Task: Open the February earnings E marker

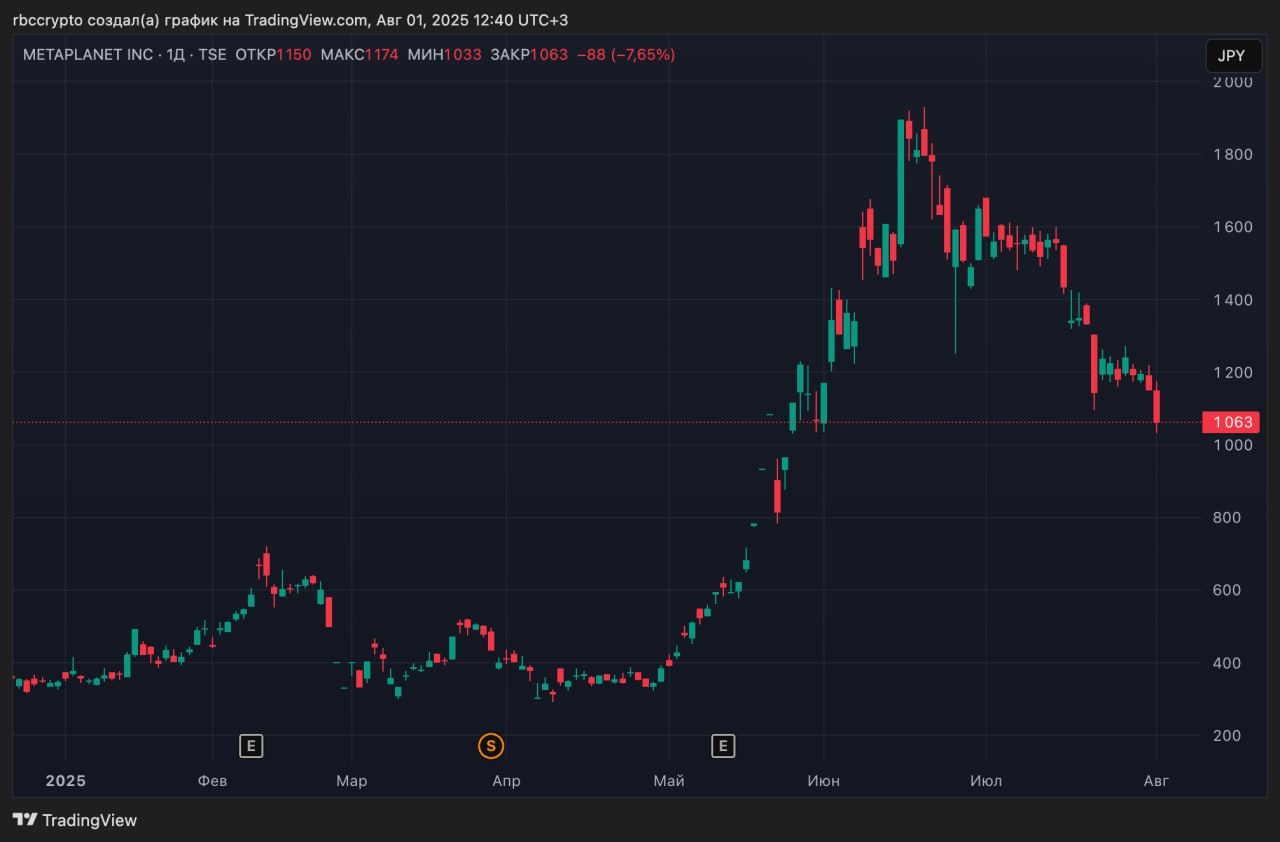Action: pos(251,745)
